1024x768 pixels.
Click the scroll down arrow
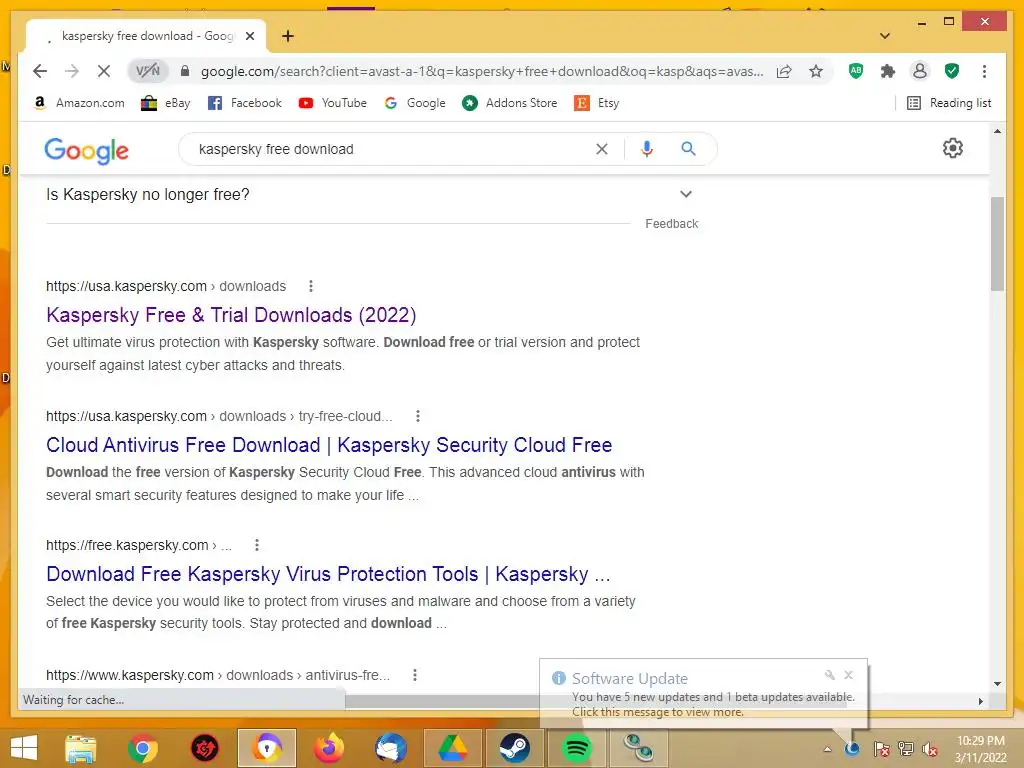click(997, 684)
